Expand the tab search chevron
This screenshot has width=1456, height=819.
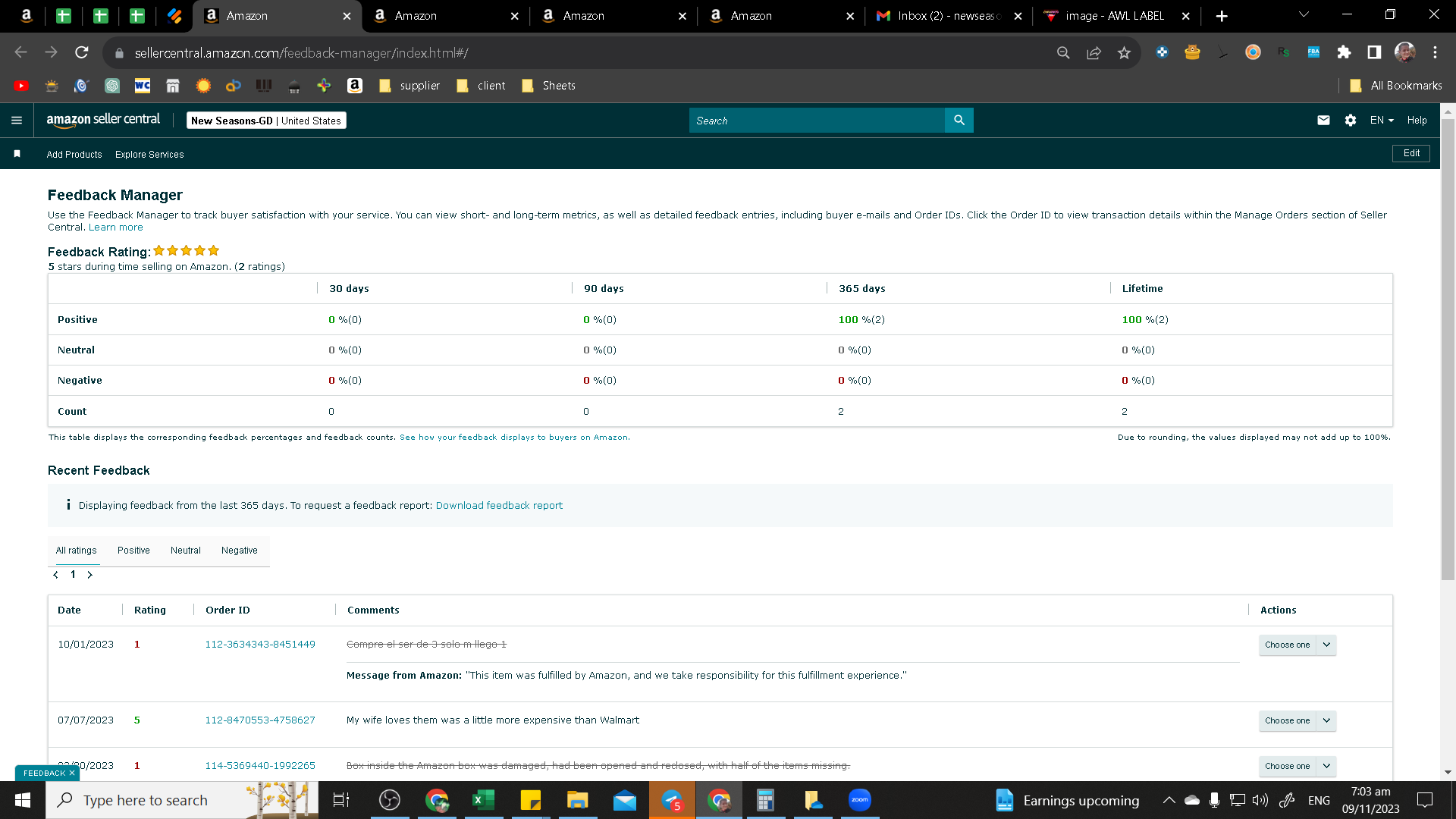(x=1304, y=14)
